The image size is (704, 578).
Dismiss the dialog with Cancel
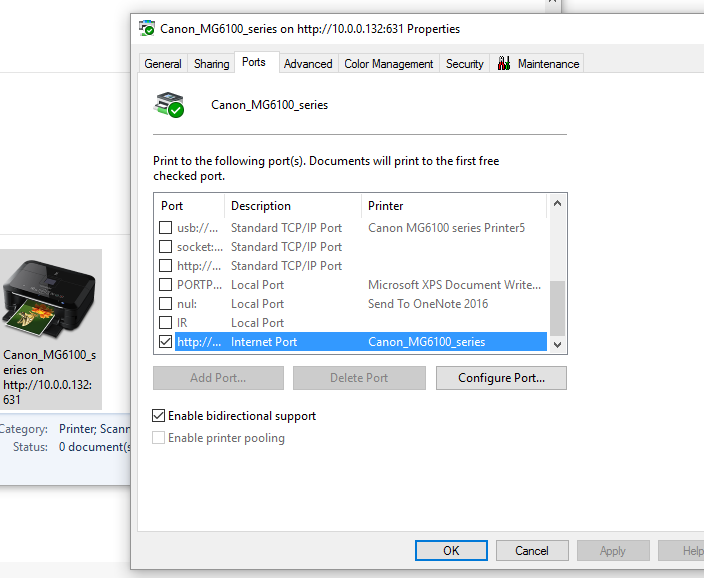[x=532, y=551]
